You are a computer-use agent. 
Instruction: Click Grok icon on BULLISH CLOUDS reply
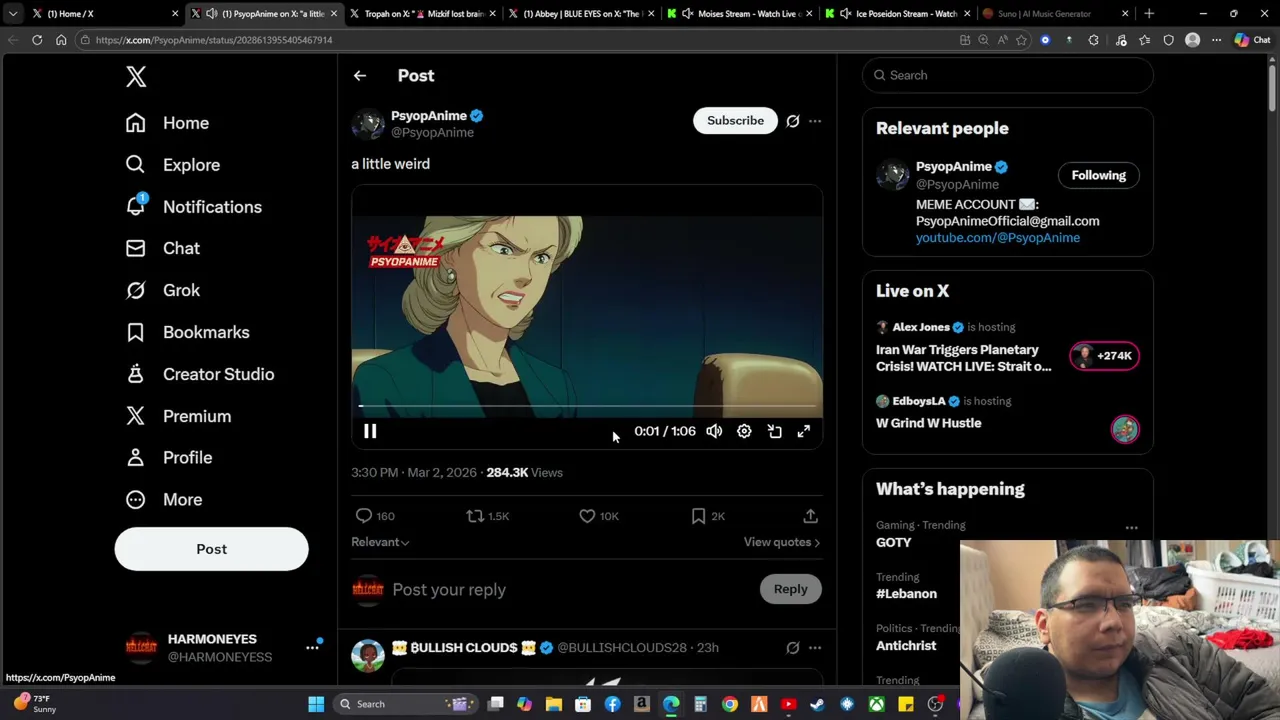point(793,648)
